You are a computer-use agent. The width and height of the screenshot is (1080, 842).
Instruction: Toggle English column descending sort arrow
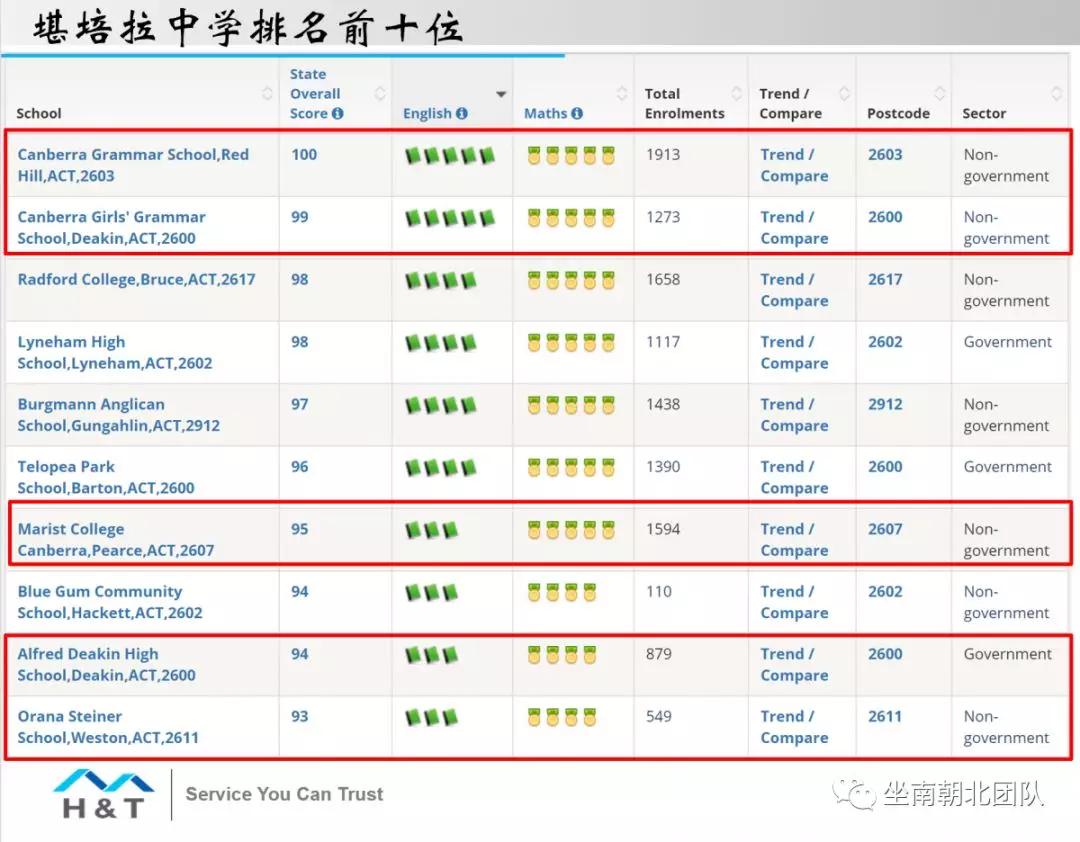(x=501, y=94)
